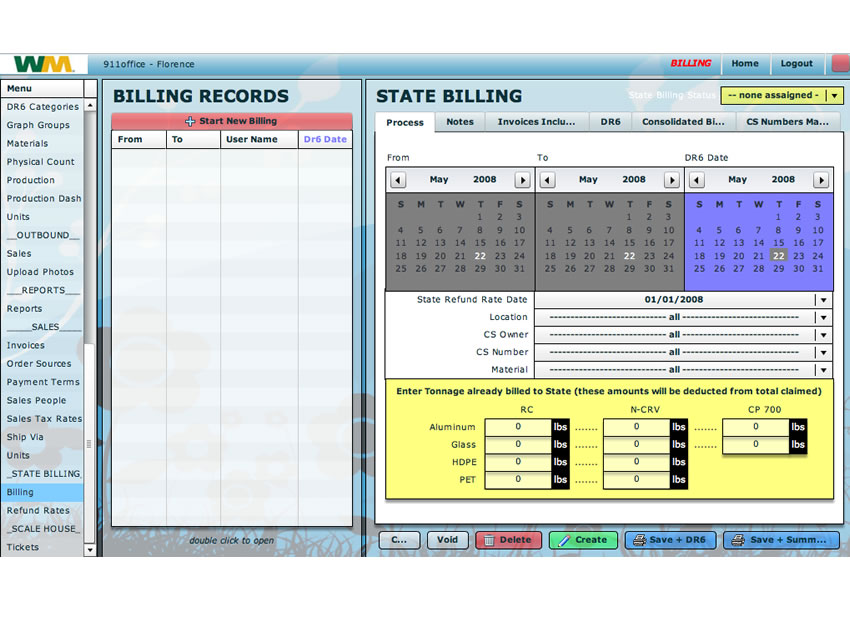The height and width of the screenshot is (617, 850).
Task: Open the Invoices Included tab
Action: tap(536, 122)
